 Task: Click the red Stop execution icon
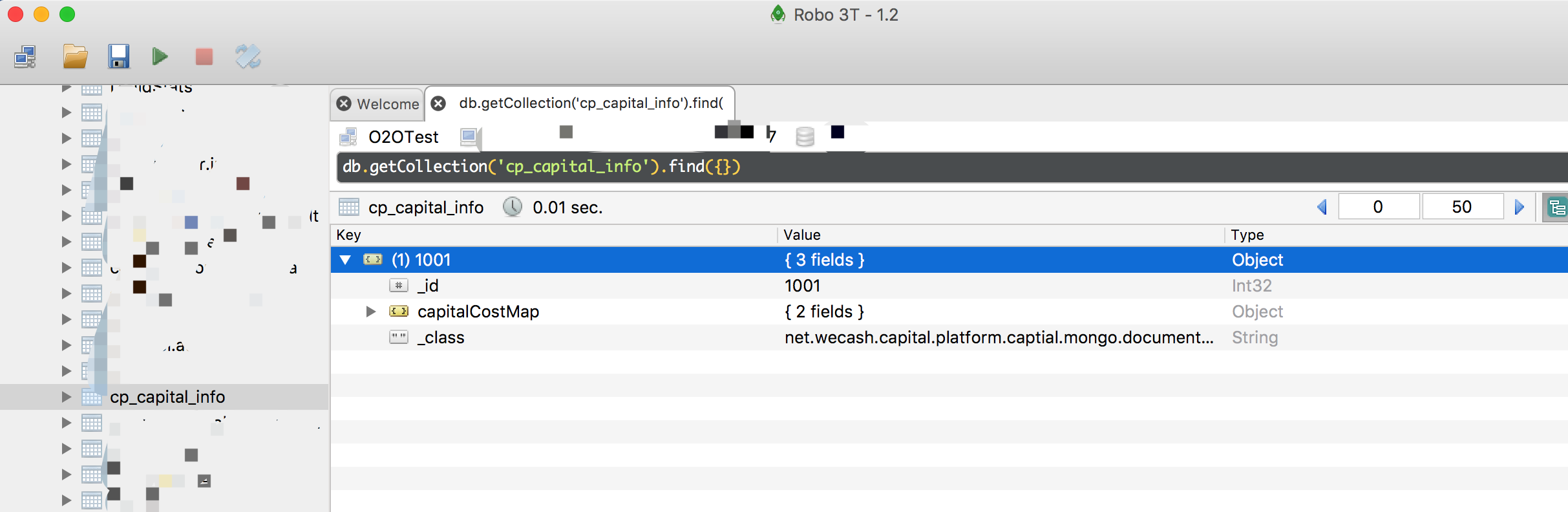tap(204, 57)
